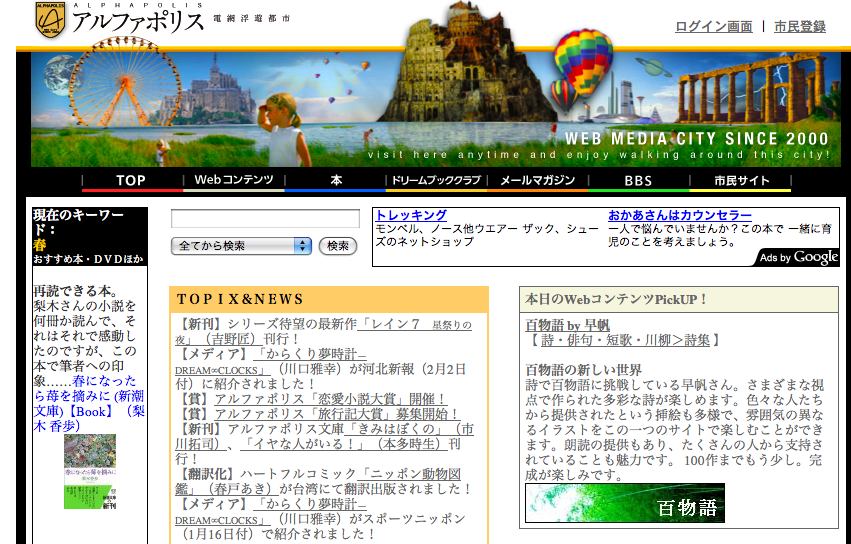Click the Alphapolis shield logo
Viewport: 851px width, 544px height.
pyautogui.click(x=50, y=20)
